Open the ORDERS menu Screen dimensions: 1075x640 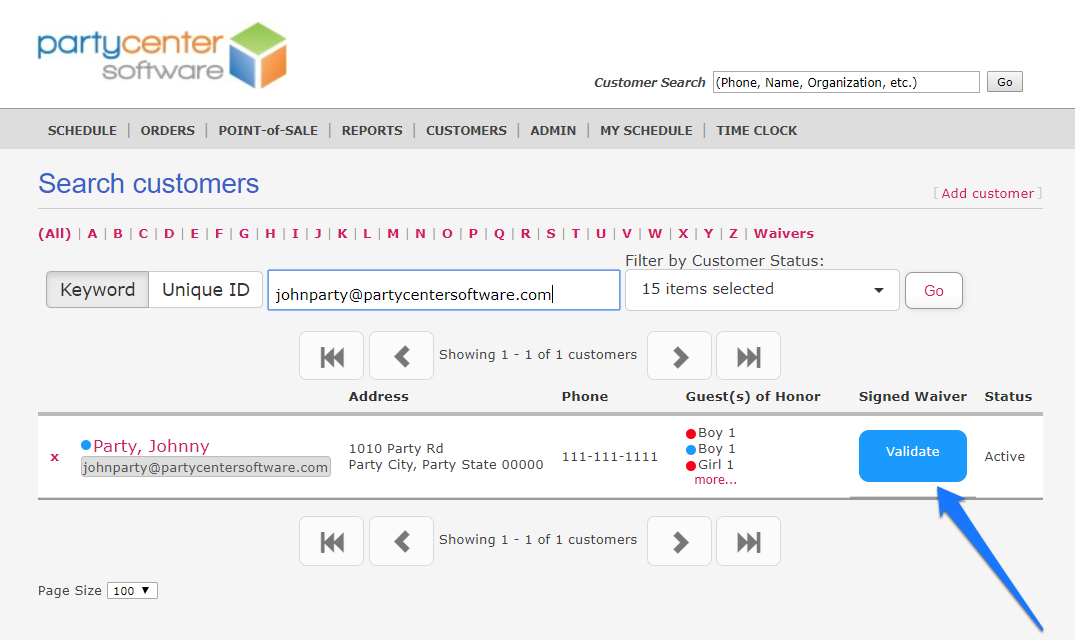tap(167, 130)
